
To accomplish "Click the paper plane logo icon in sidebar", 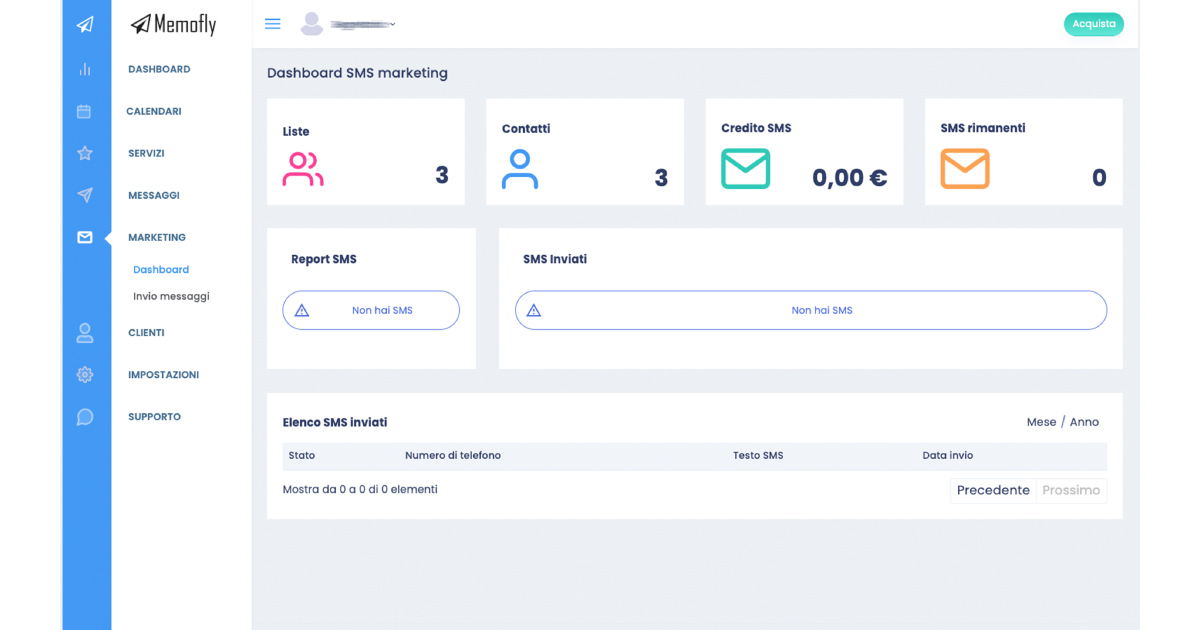I will [x=85, y=25].
